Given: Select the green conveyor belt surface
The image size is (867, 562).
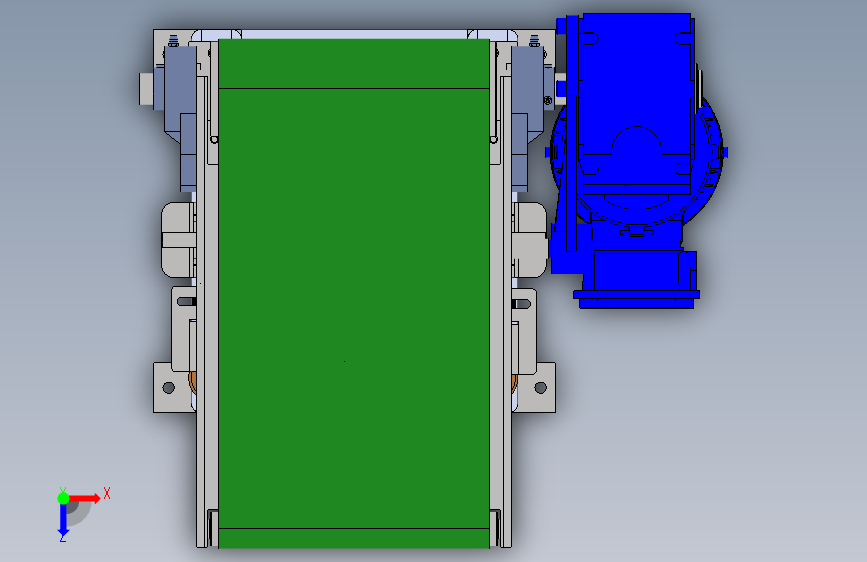Looking at the screenshot, I should click(354, 293).
